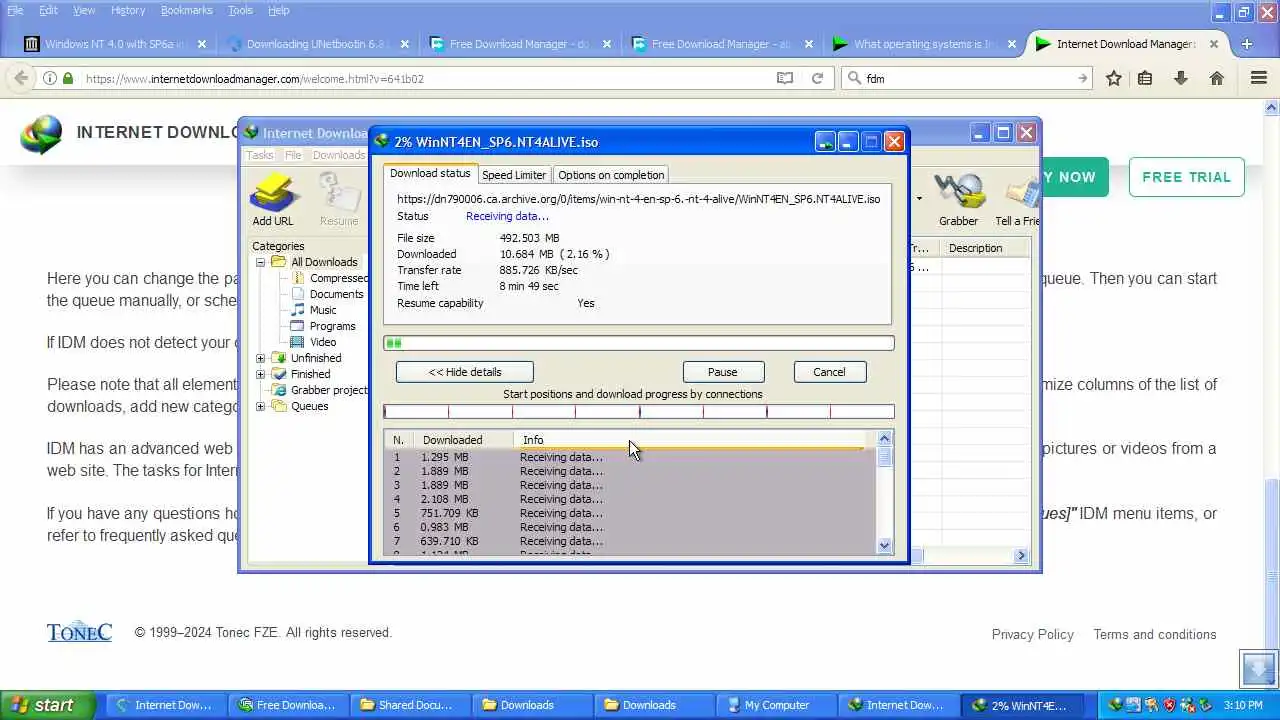Click the Tell a Friend toolbar icon
Screen dimensions: 1280x720
coord(1021,192)
